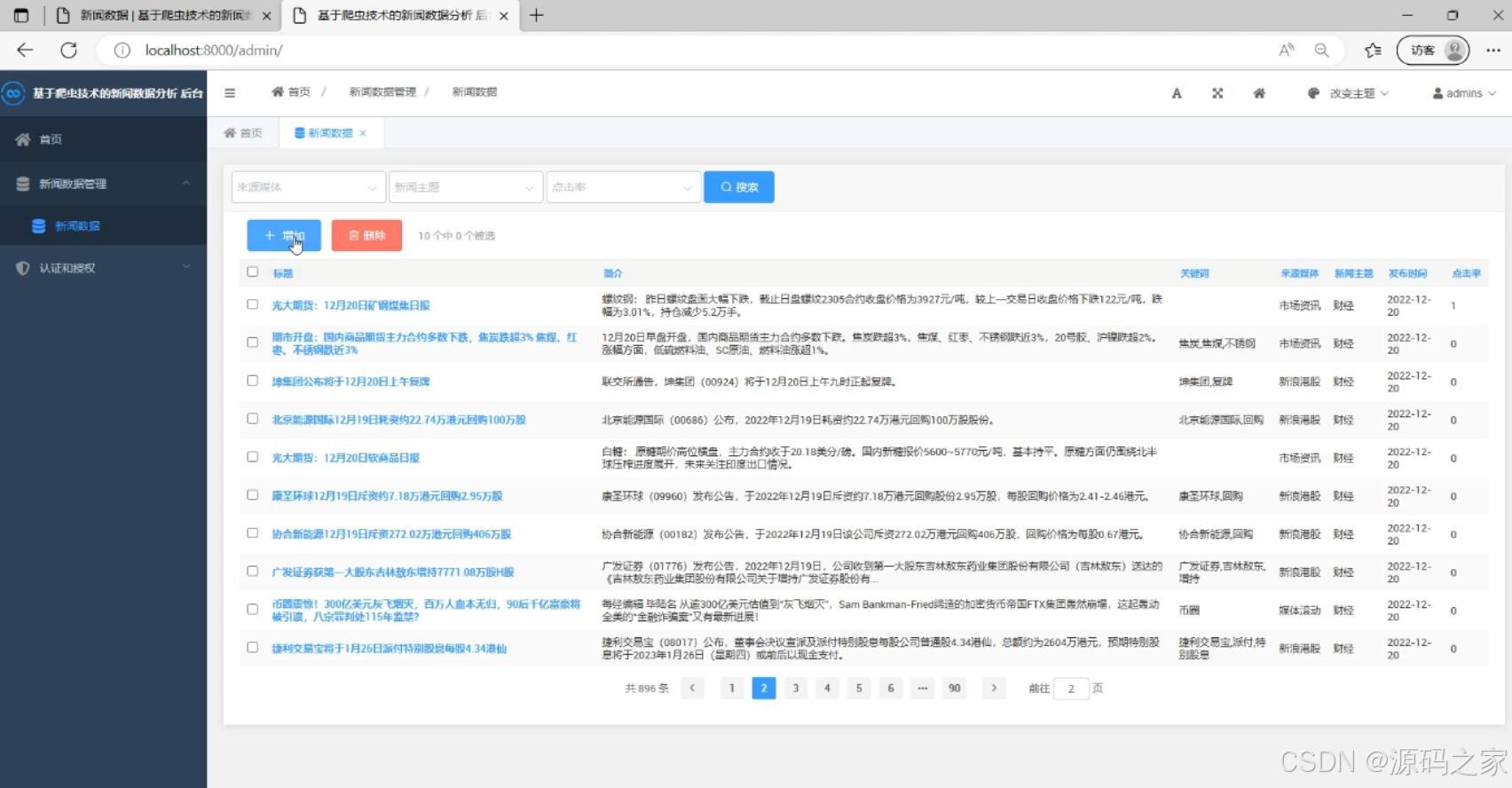Click the red 删除 delete button
This screenshot has width=1512, height=788.
(366, 235)
